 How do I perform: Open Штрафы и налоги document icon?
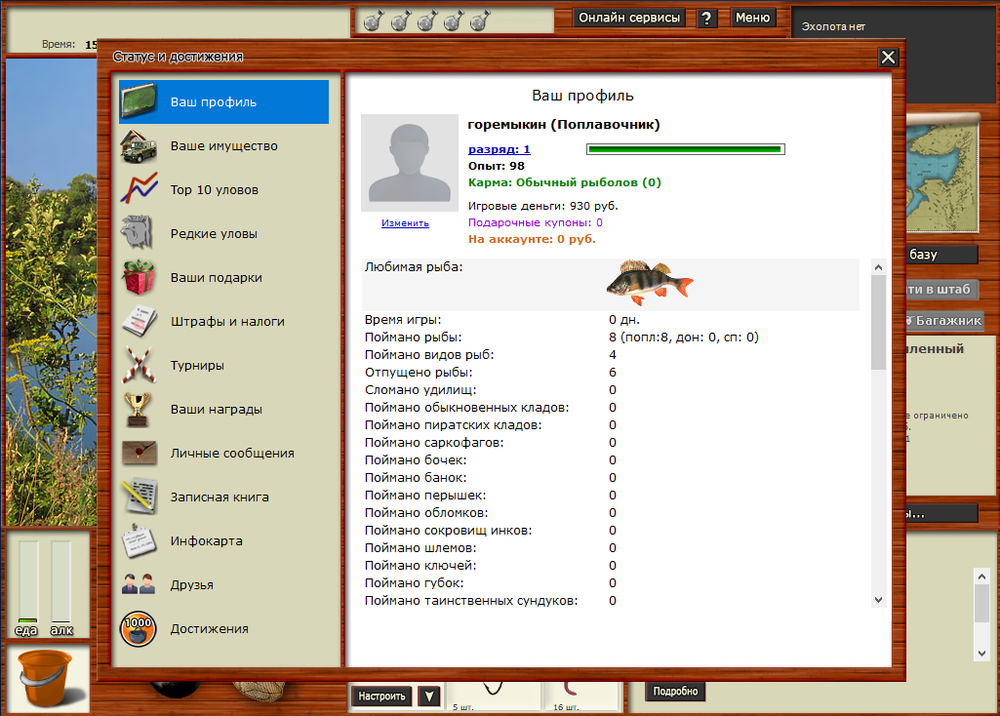[139, 322]
